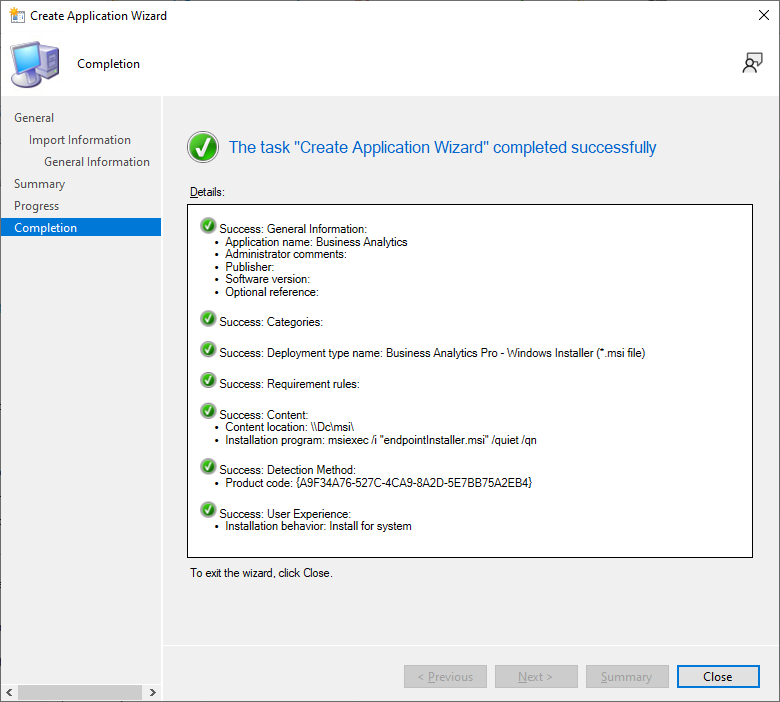Click the 'Administrator comments:' line

click(x=286, y=254)
